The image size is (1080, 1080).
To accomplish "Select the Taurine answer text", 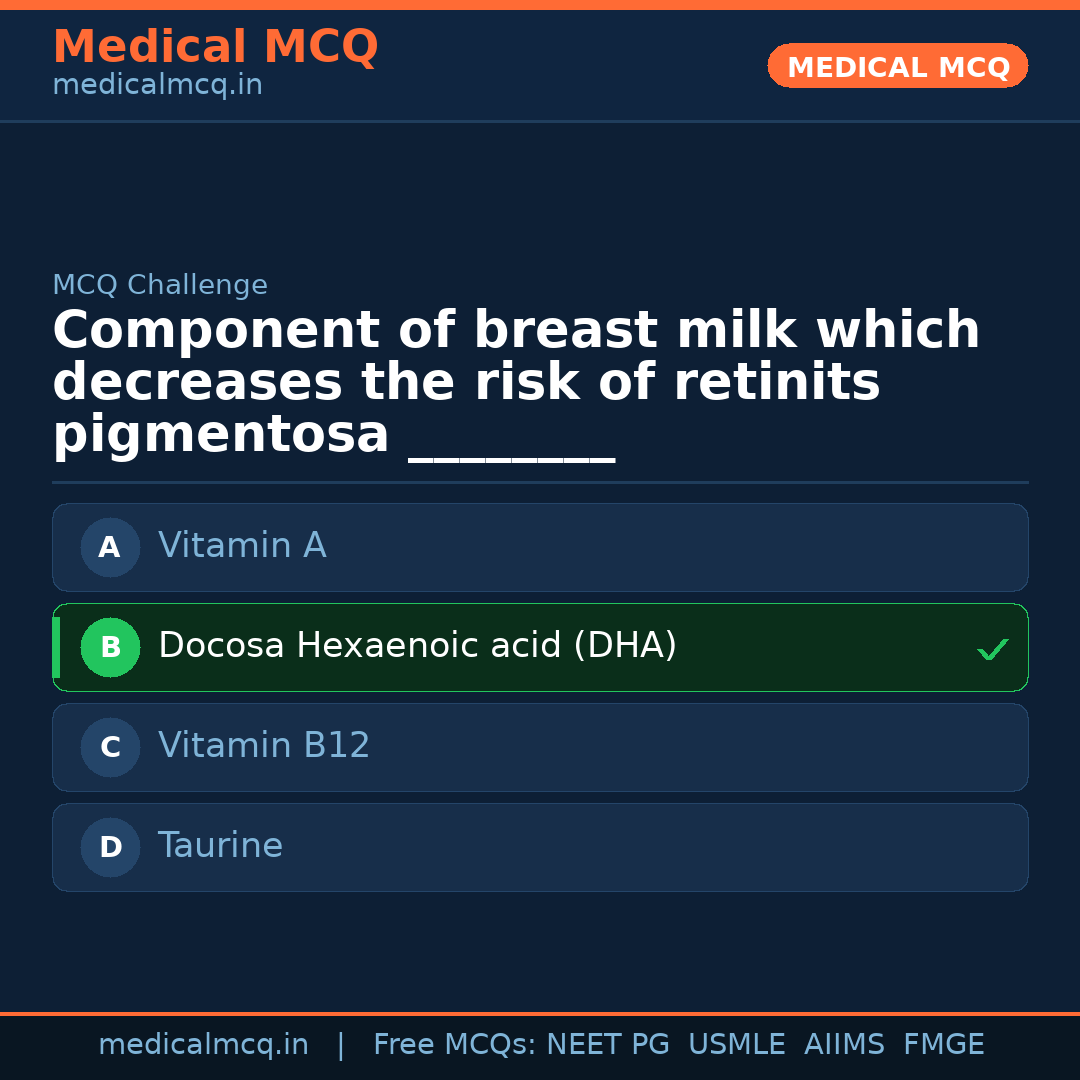I will 220,846.
